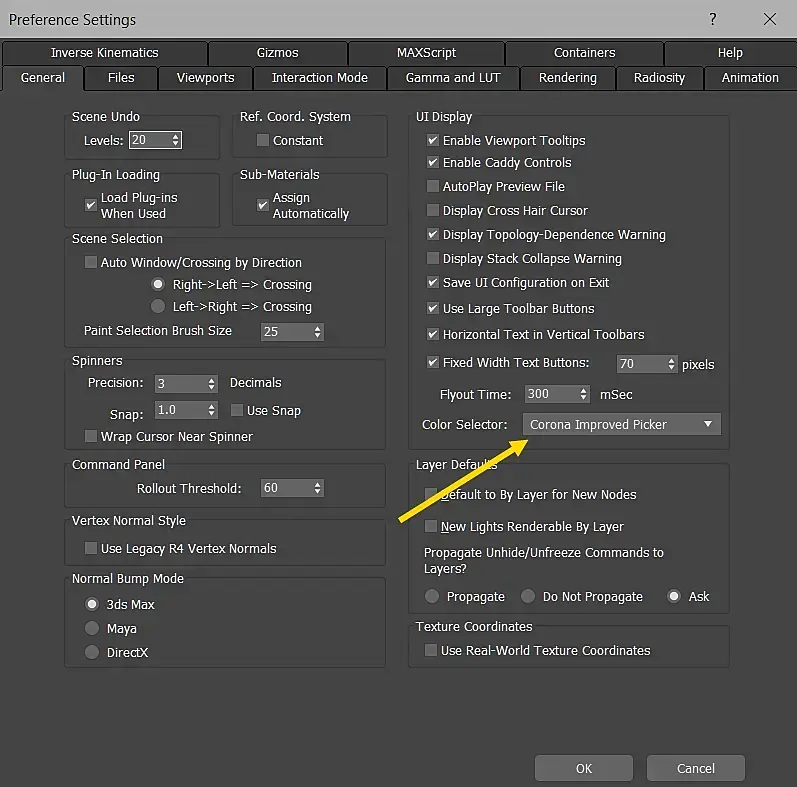Toggle Display Cross Hair Cursor checkbox
The width and height of the screenshot is (797, 787).
coord(433,211)
